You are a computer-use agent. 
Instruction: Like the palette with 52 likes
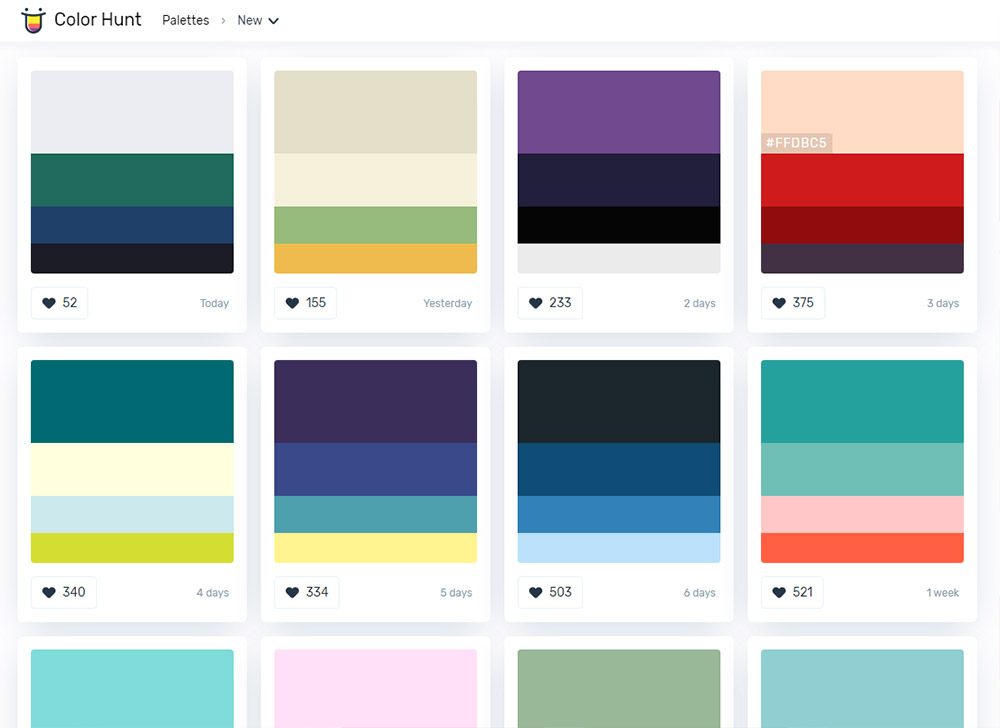(59, 303)
